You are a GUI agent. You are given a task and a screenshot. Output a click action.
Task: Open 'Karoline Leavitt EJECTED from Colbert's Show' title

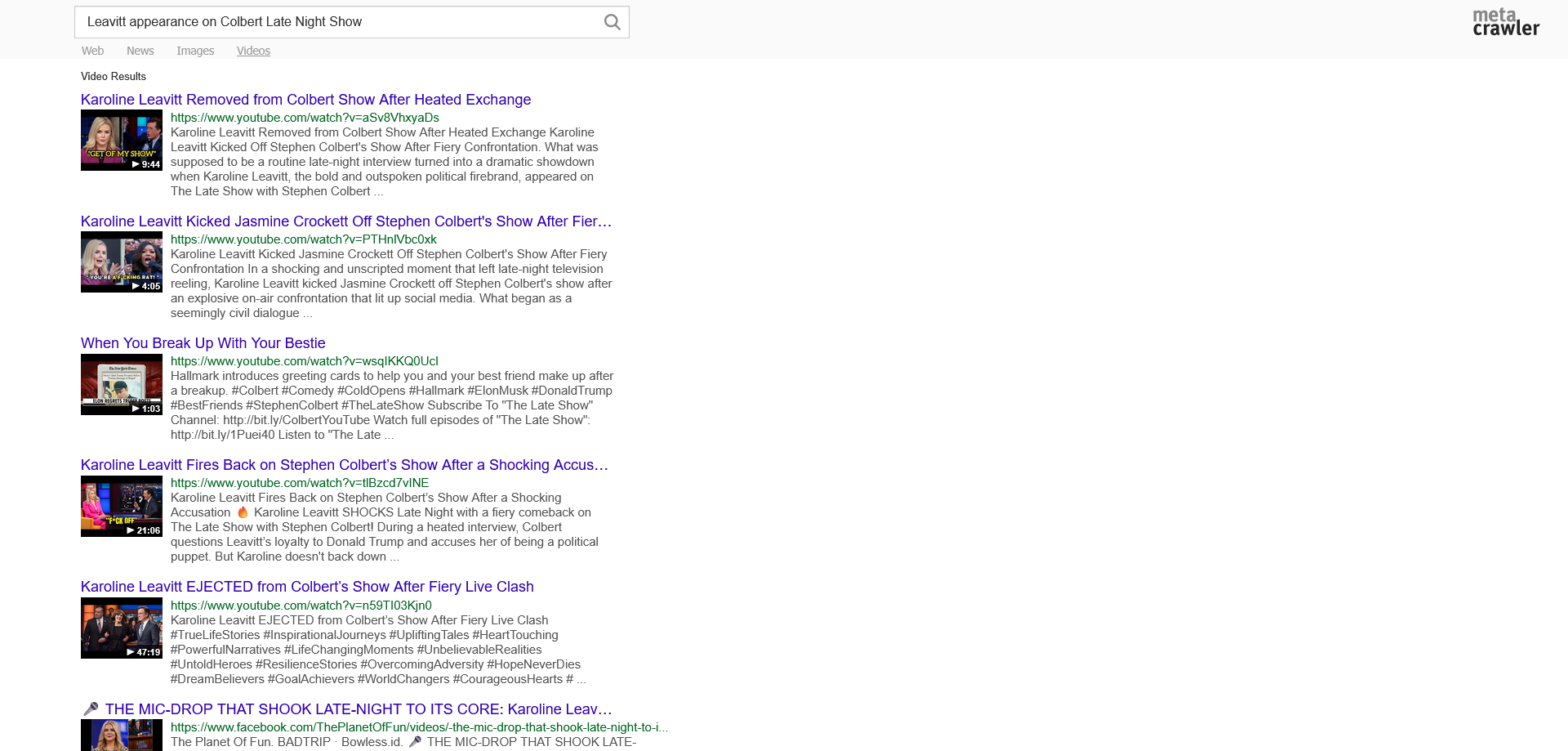(307, 587)
